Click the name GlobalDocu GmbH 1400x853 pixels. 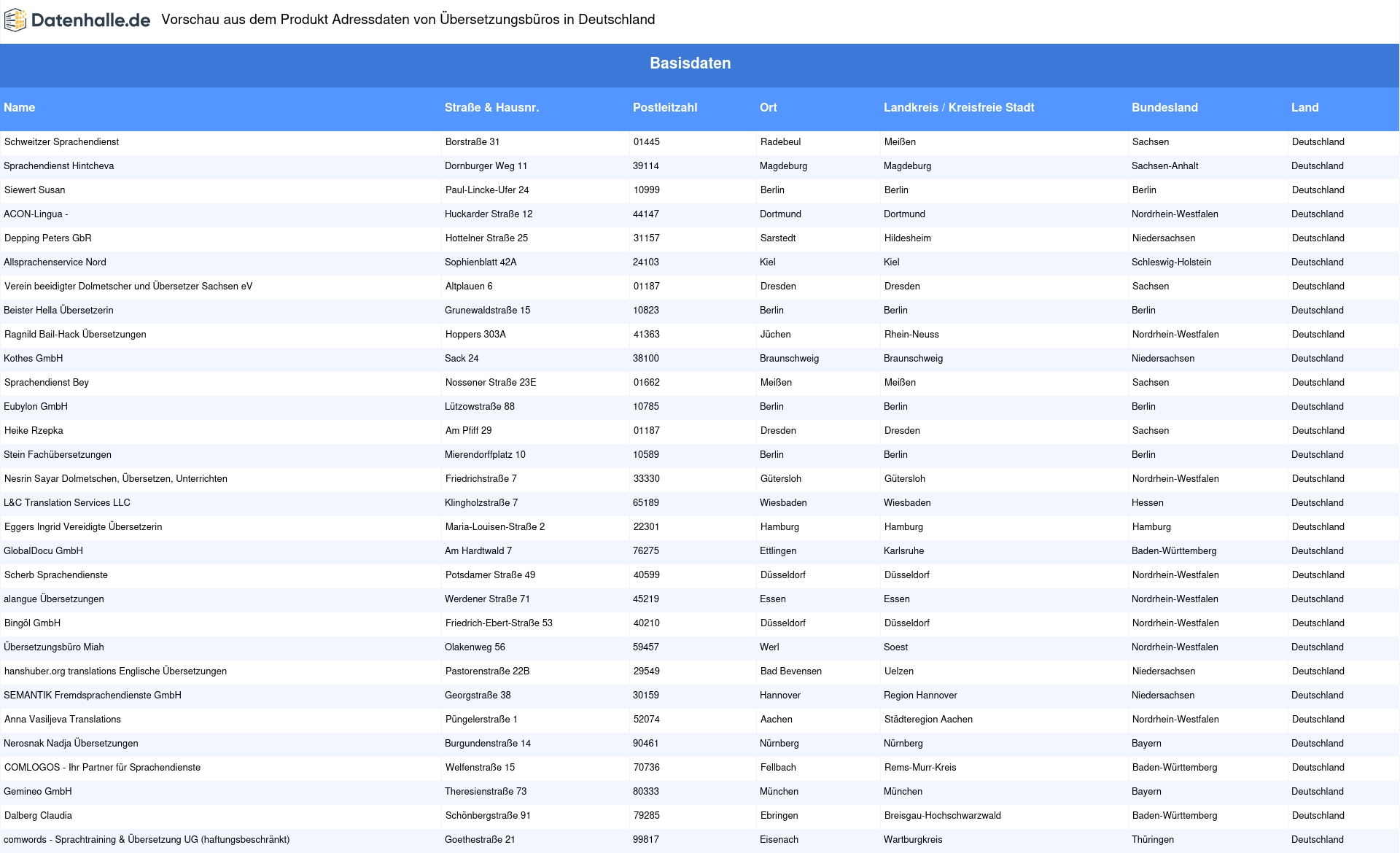pyautogui.click(x=43, y=551)
